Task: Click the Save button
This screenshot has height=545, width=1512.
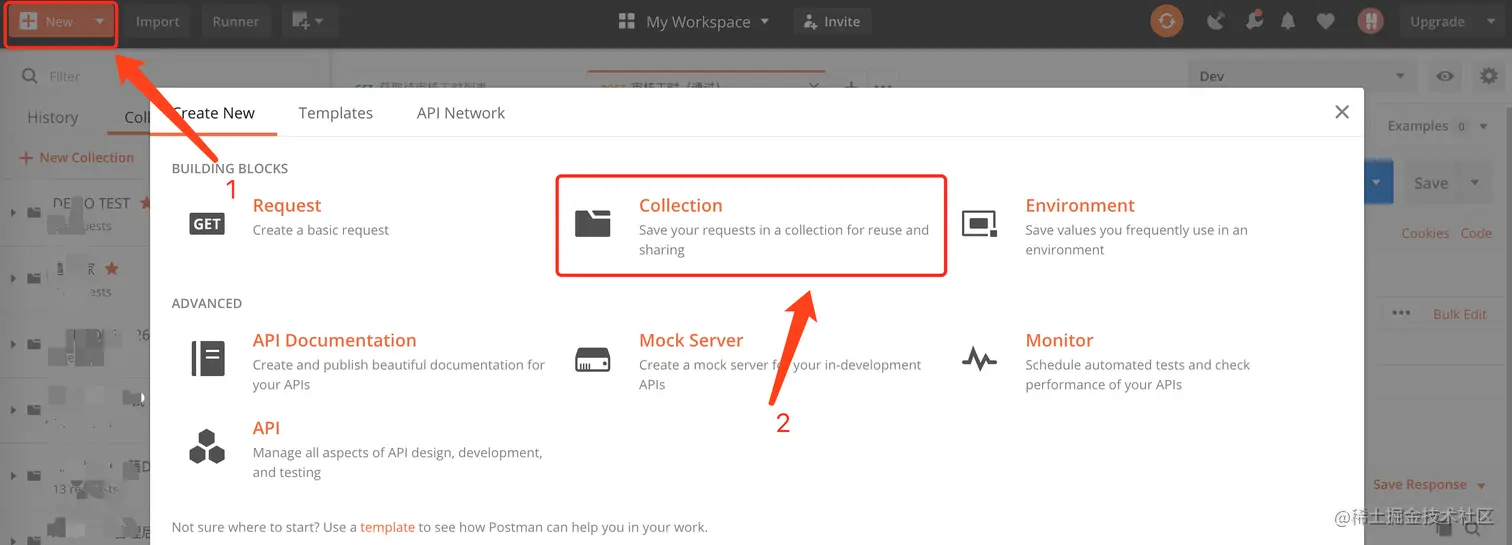Action: click(x=1431, y=183)
